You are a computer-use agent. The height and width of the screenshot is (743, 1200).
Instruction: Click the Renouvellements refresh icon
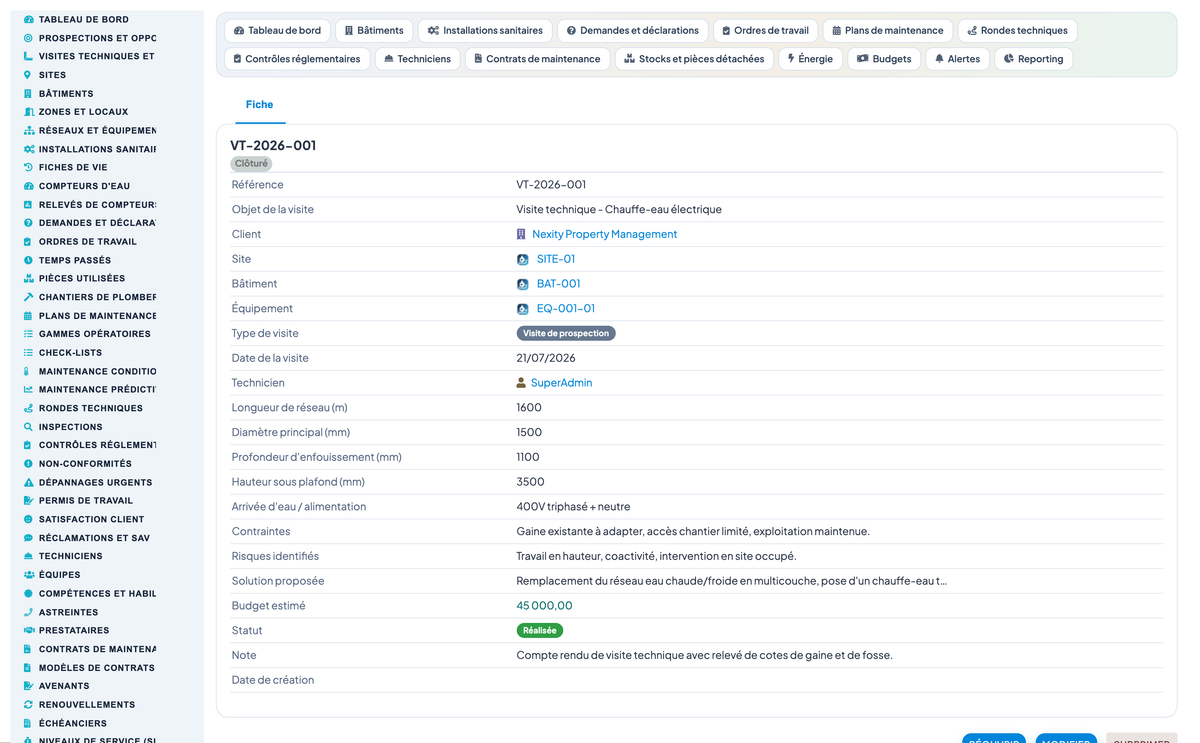tap(28, 704)
